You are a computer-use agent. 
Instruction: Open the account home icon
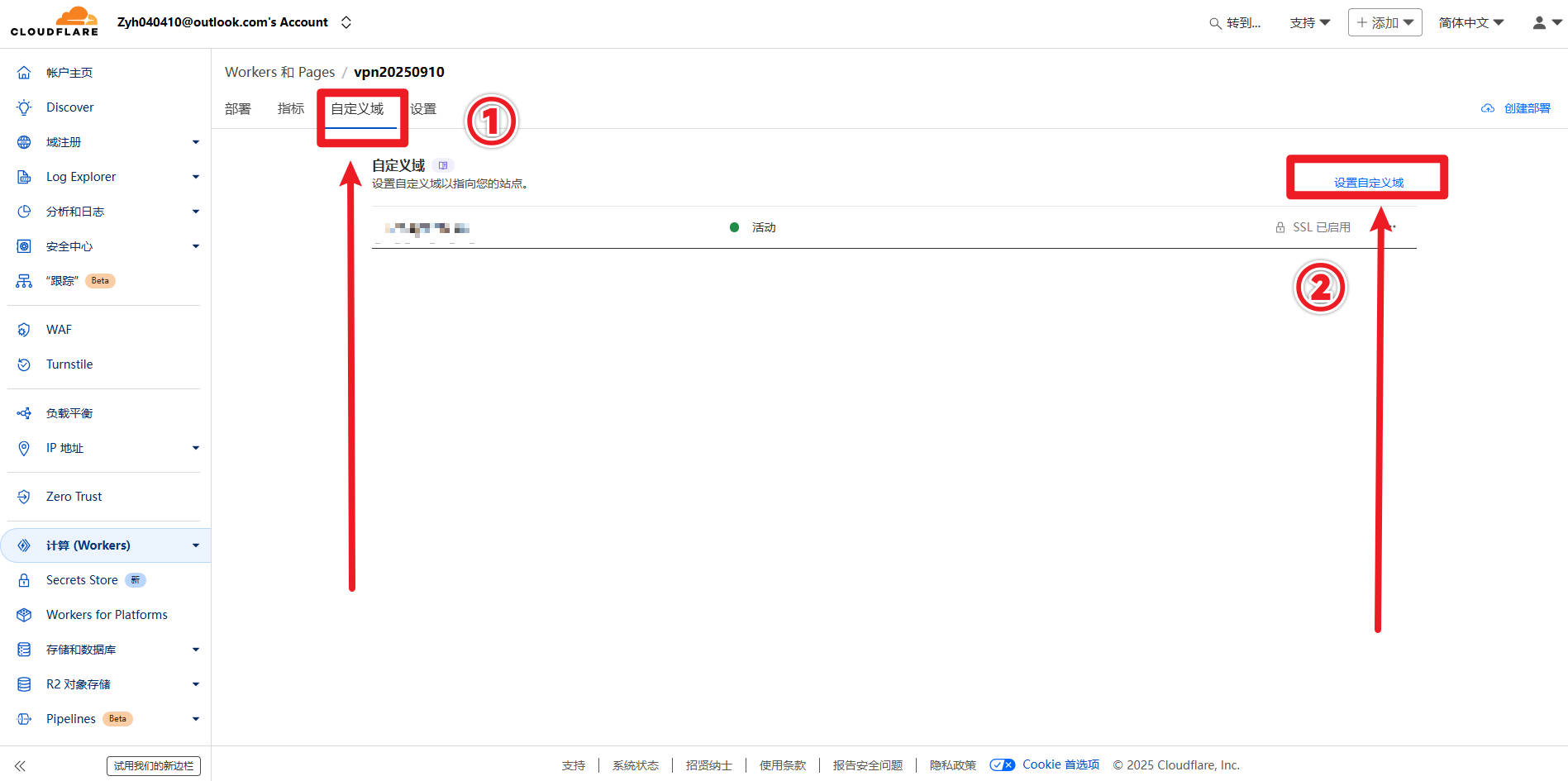pyautogui.click(x=24, y=73)
